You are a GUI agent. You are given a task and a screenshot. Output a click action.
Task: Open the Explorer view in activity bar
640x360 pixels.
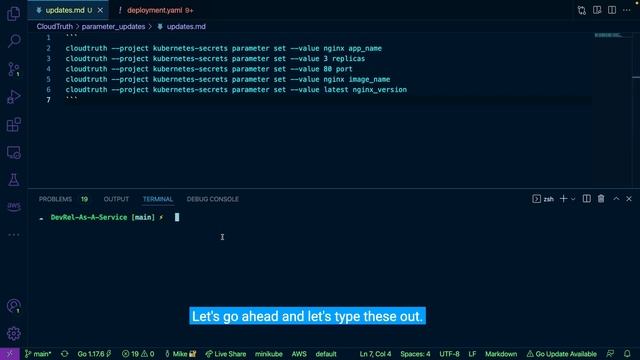[x=13, y=13]
